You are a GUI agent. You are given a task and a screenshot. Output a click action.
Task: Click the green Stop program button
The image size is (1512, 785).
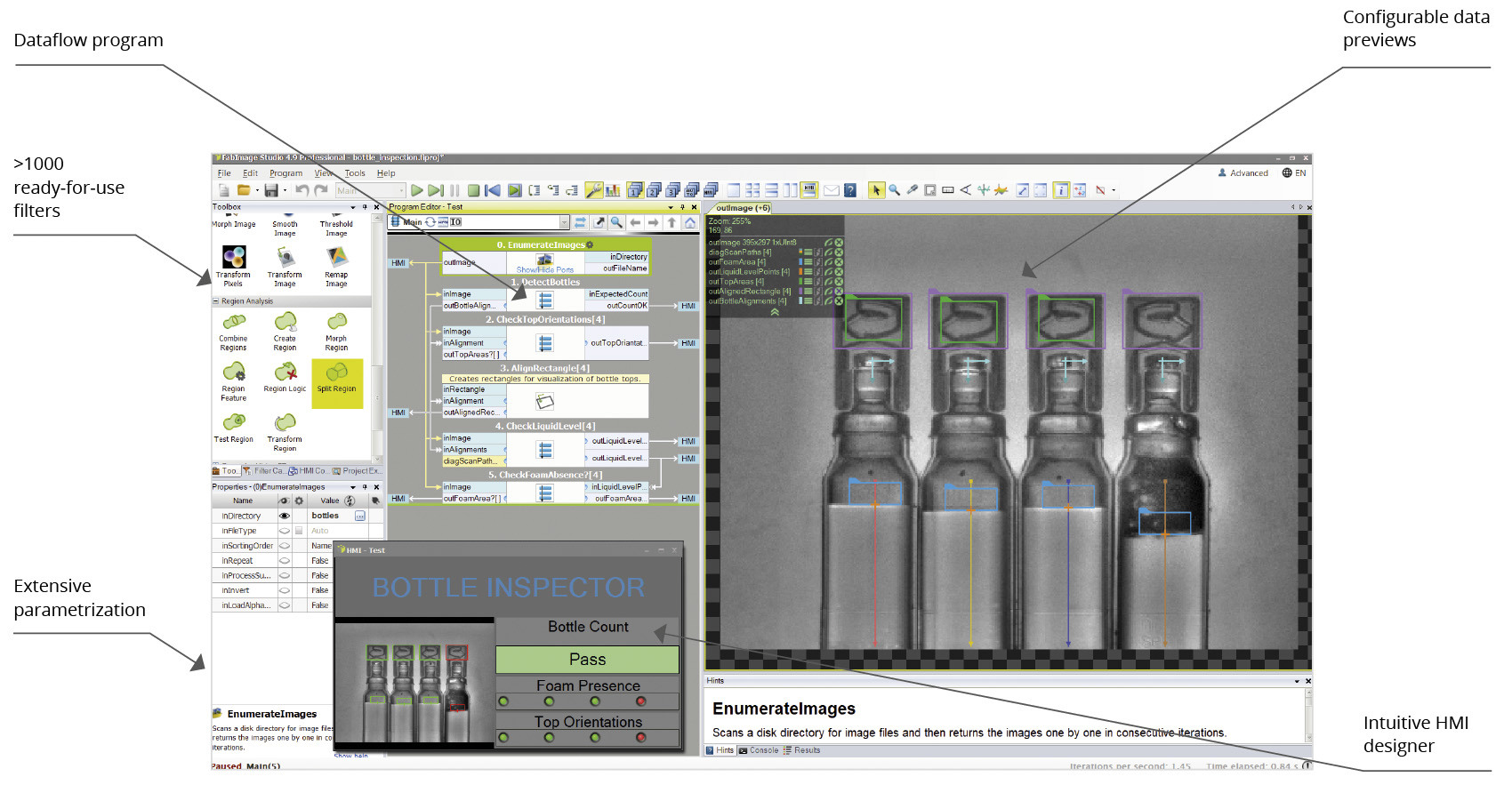tap(473, 190)
